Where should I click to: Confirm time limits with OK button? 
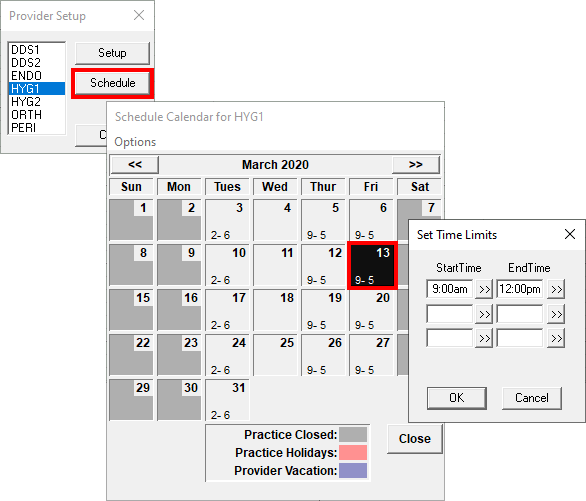[457, 398]
